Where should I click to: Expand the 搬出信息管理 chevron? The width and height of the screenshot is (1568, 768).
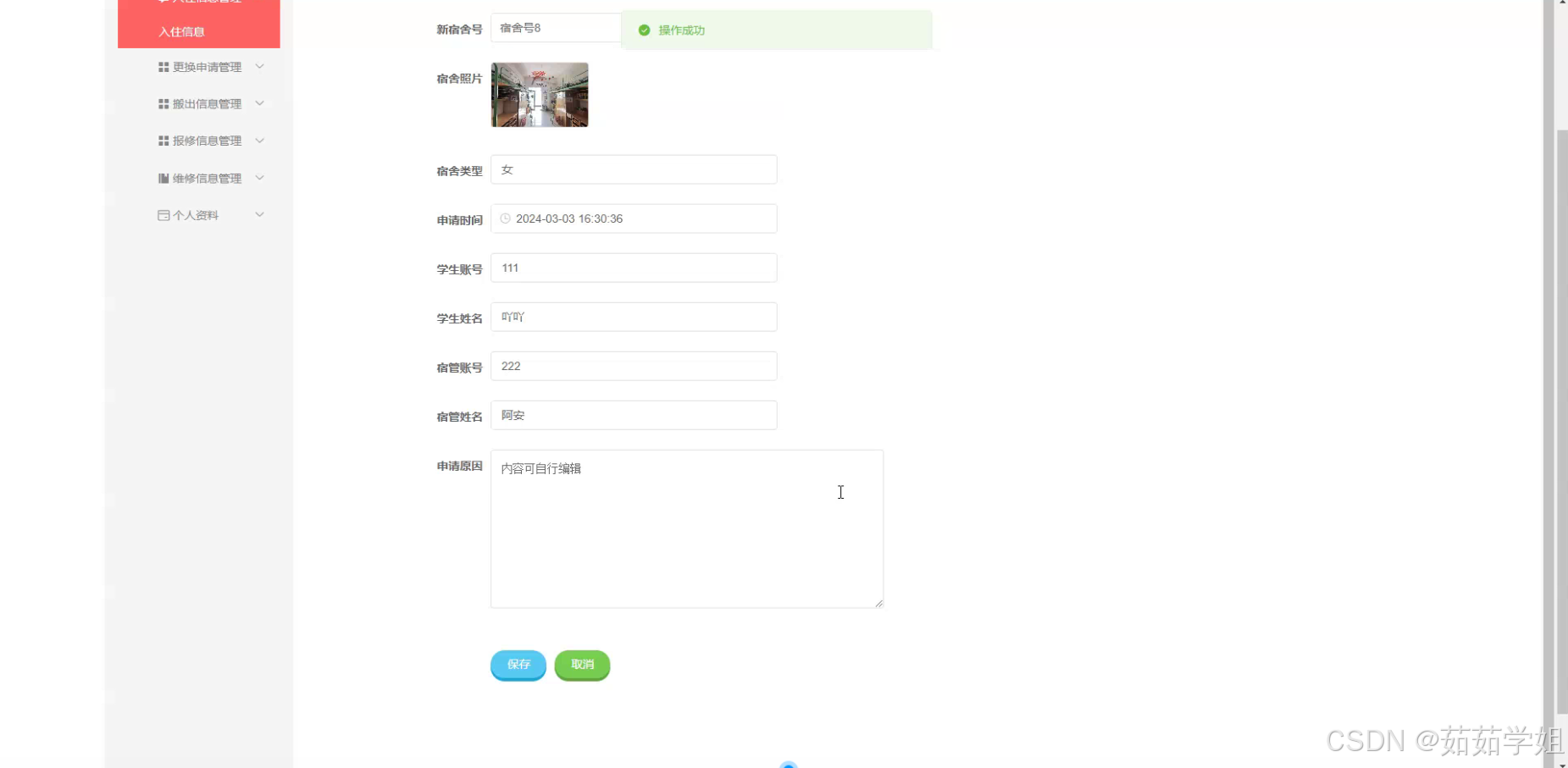[x=260, y=103]
